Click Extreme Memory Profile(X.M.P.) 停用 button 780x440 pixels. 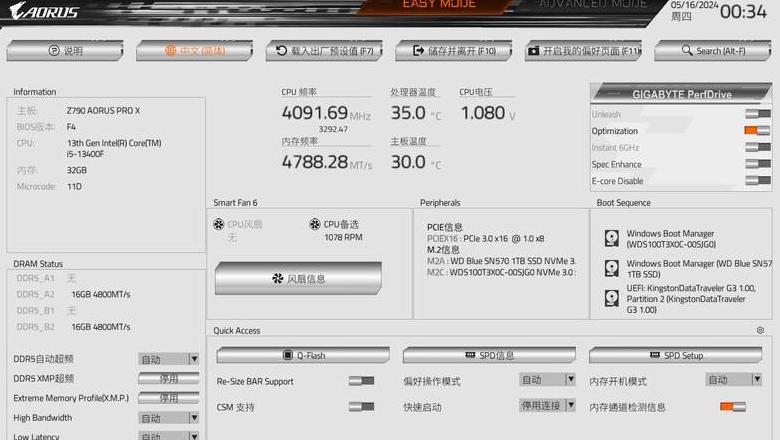(169, 398)
